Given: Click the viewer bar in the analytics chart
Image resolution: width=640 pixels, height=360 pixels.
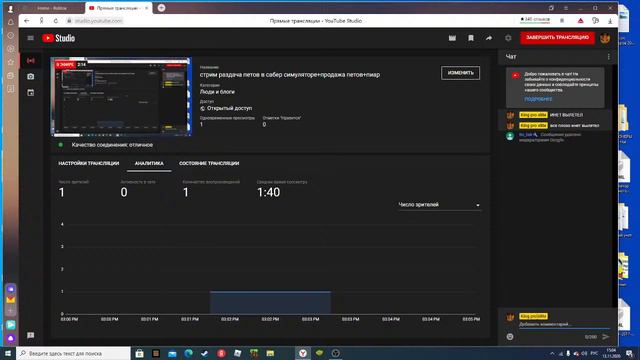Looking at the screenshot, I should [x=270, y=302].
